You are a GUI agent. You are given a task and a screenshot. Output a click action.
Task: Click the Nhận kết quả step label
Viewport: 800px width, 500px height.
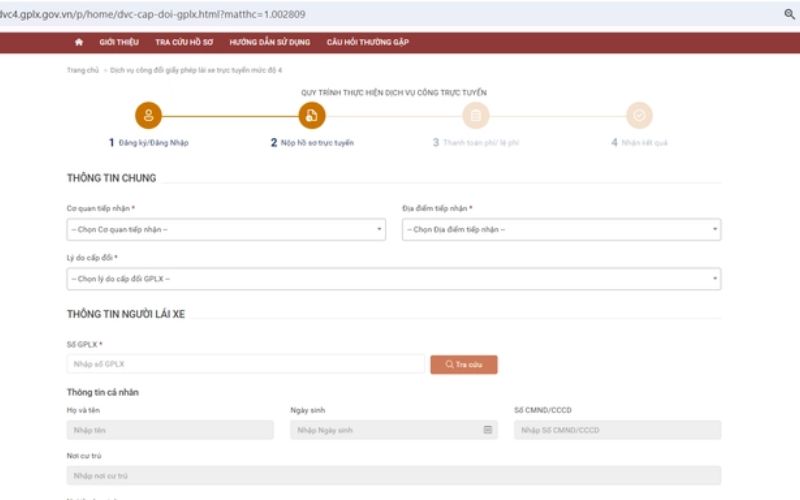click(x=644, y=143)
